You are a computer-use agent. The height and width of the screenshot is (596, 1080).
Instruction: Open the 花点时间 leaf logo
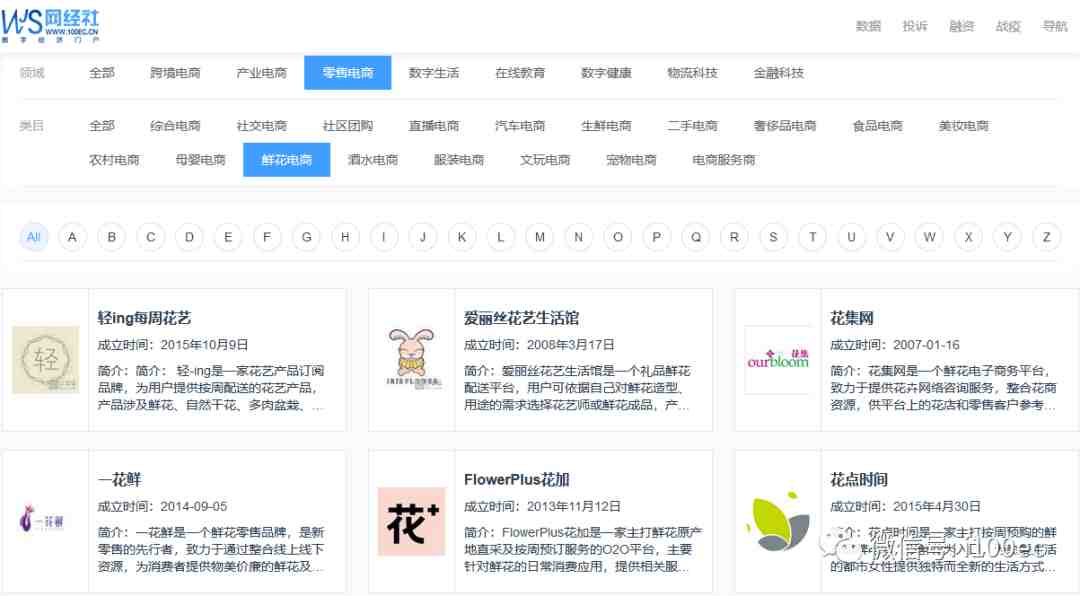click(x=778, y=522)
